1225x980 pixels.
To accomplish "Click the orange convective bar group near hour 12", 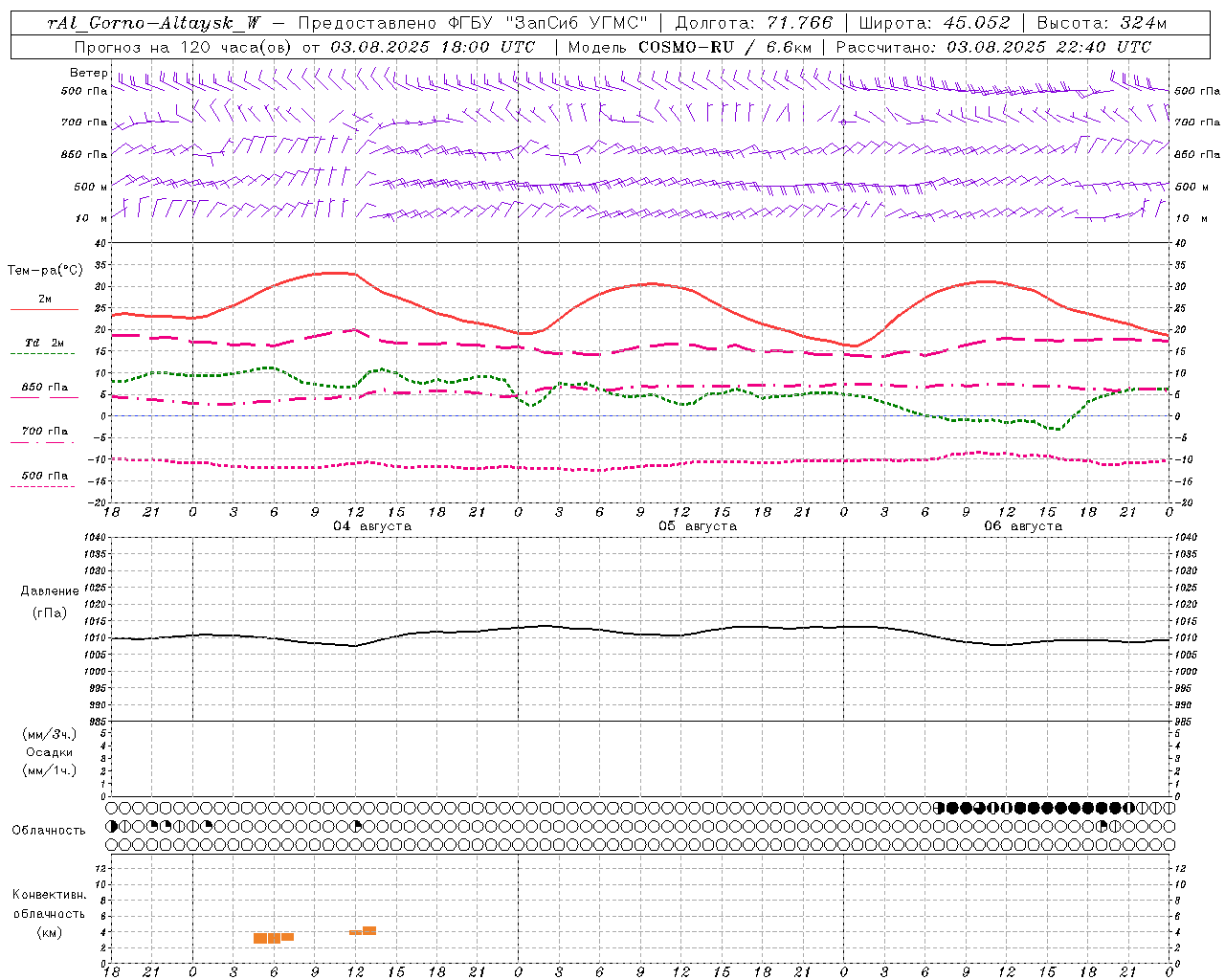I will 363,931.
